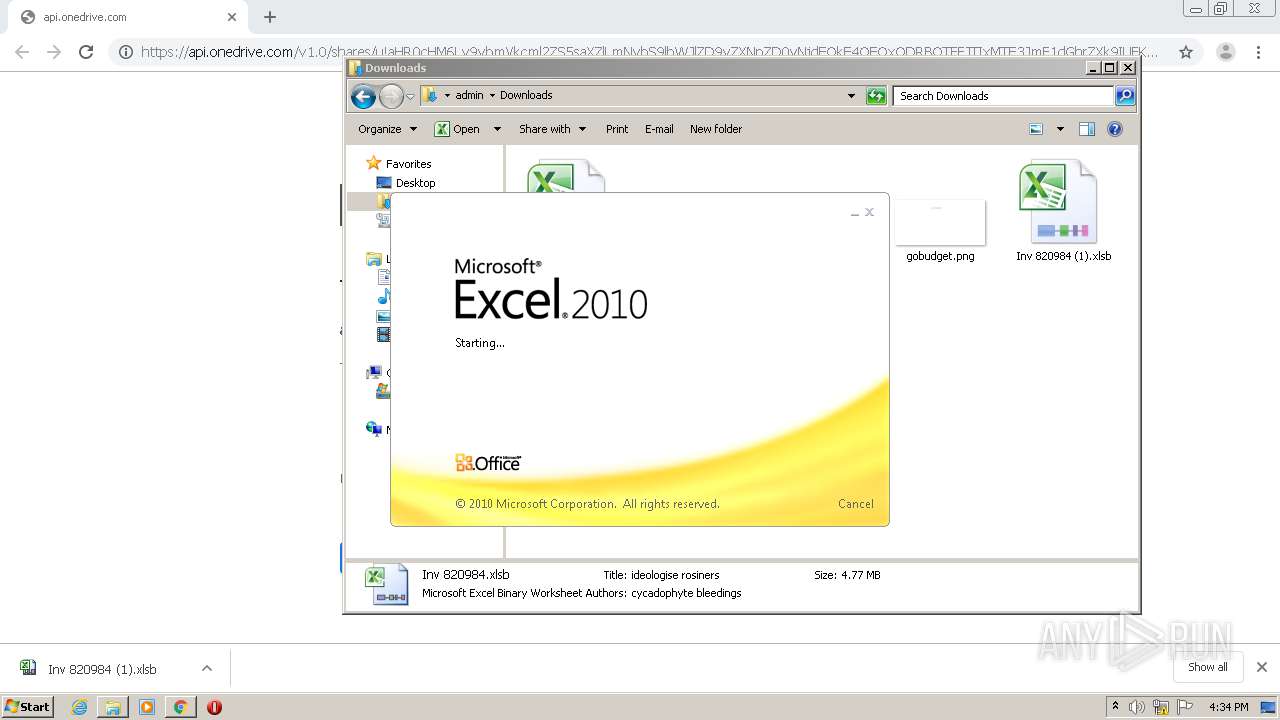Viewport: 1280px width, 720px height.
Task: Toggle the preview pane
Action: [x=1087, y=129]
